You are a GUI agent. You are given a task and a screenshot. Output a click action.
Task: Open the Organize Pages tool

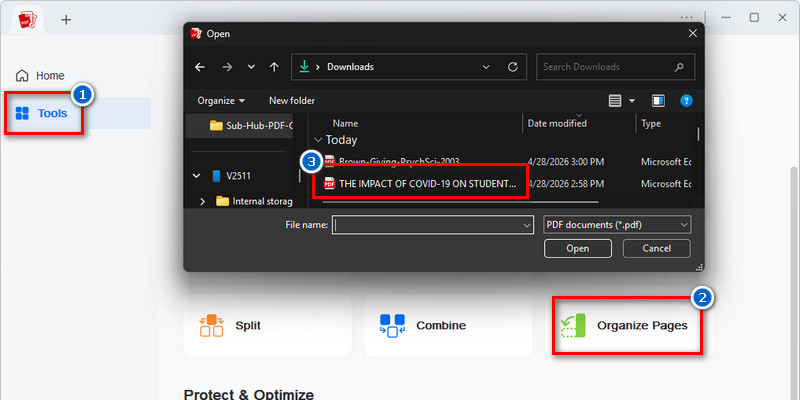click(628, 325)
